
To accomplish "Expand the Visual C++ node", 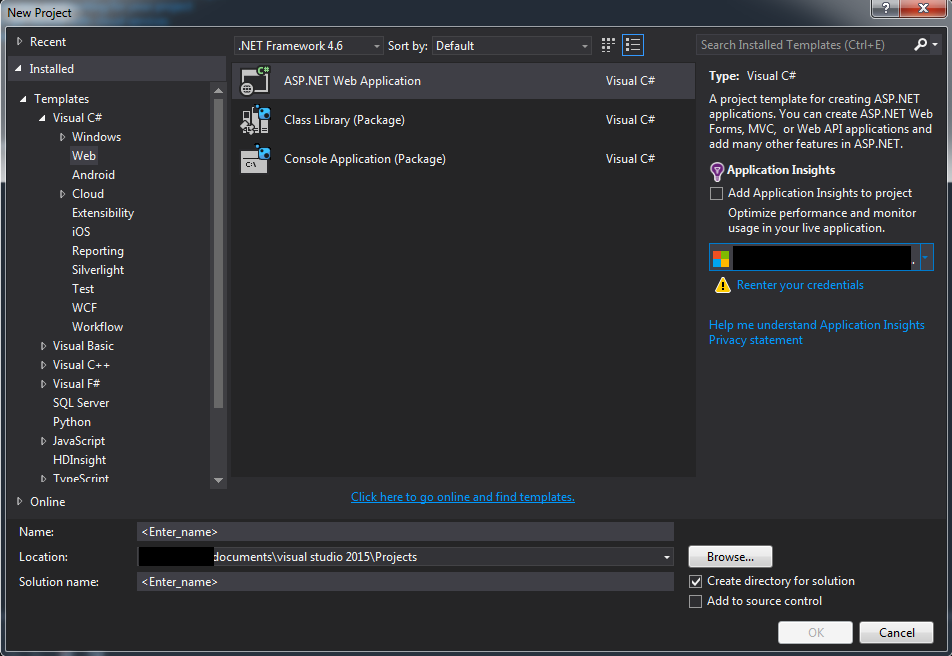I will click(43, 365).
